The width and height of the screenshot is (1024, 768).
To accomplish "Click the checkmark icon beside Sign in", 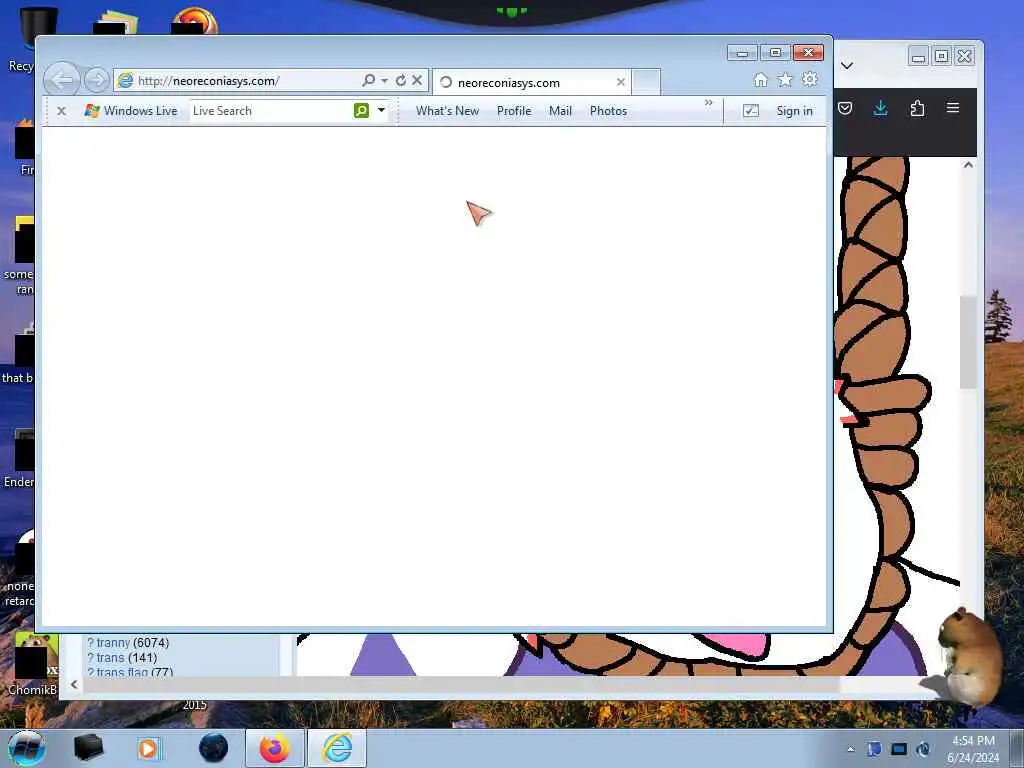I will tap(751, 111).
